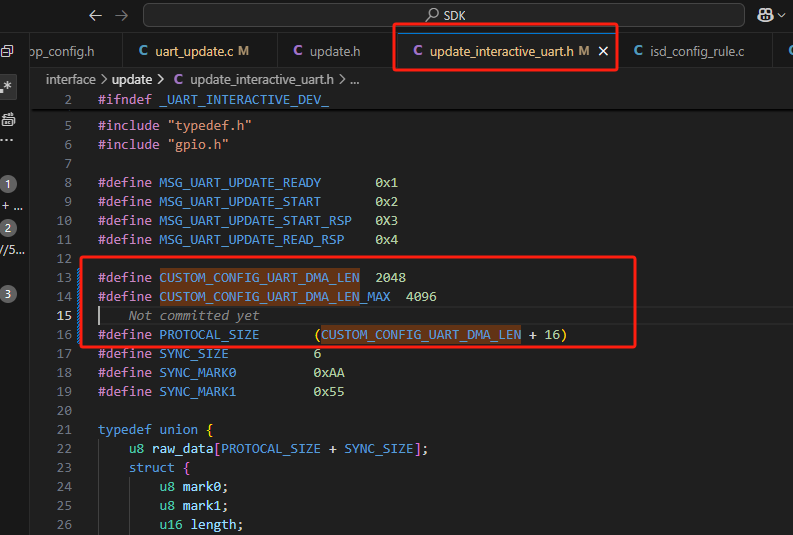Click the SDK command center search box
Image resolution: width=793 pixels, height=535 pixels.
(x=444, y=15)
